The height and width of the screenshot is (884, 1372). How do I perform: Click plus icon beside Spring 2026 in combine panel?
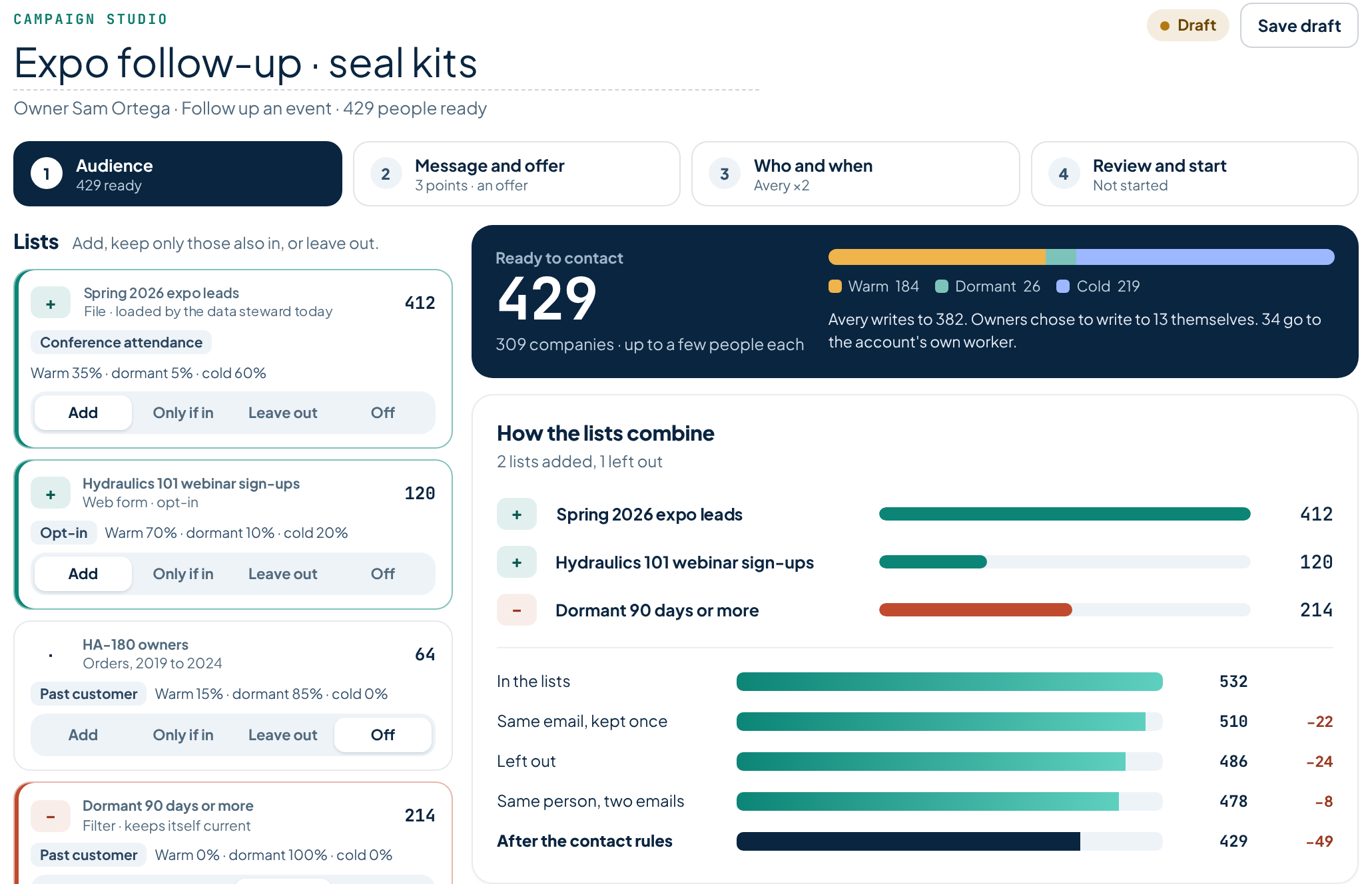coord(517,514)
